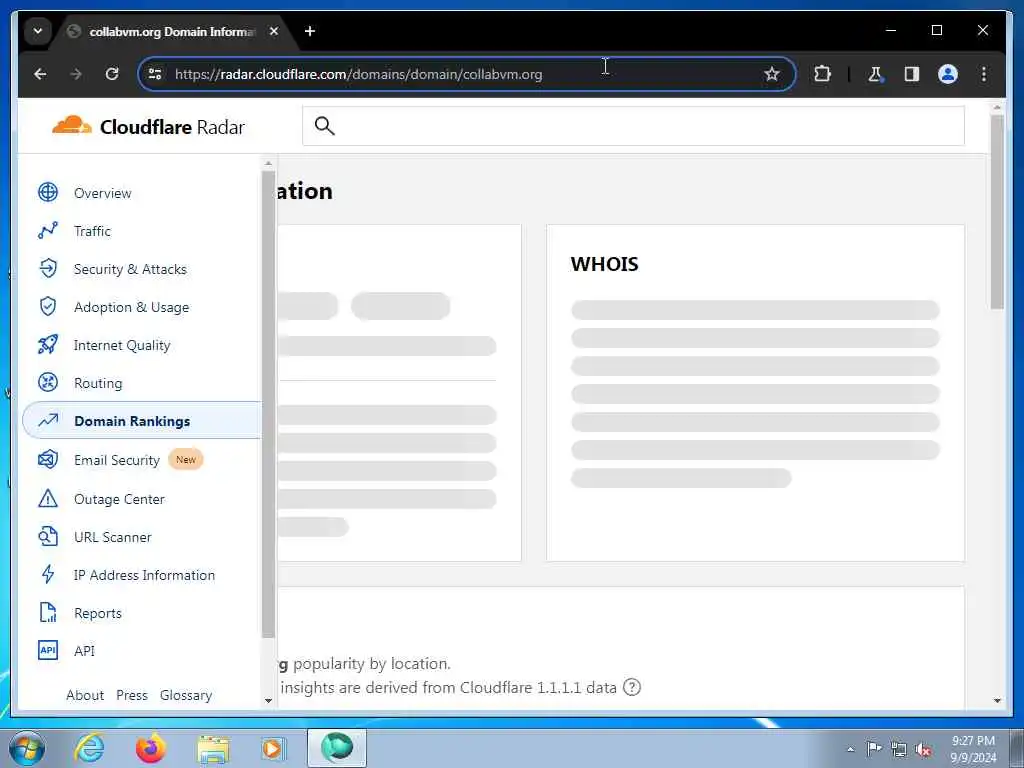Open the Reports page
Screen dimensions: 1024x768
97,613
